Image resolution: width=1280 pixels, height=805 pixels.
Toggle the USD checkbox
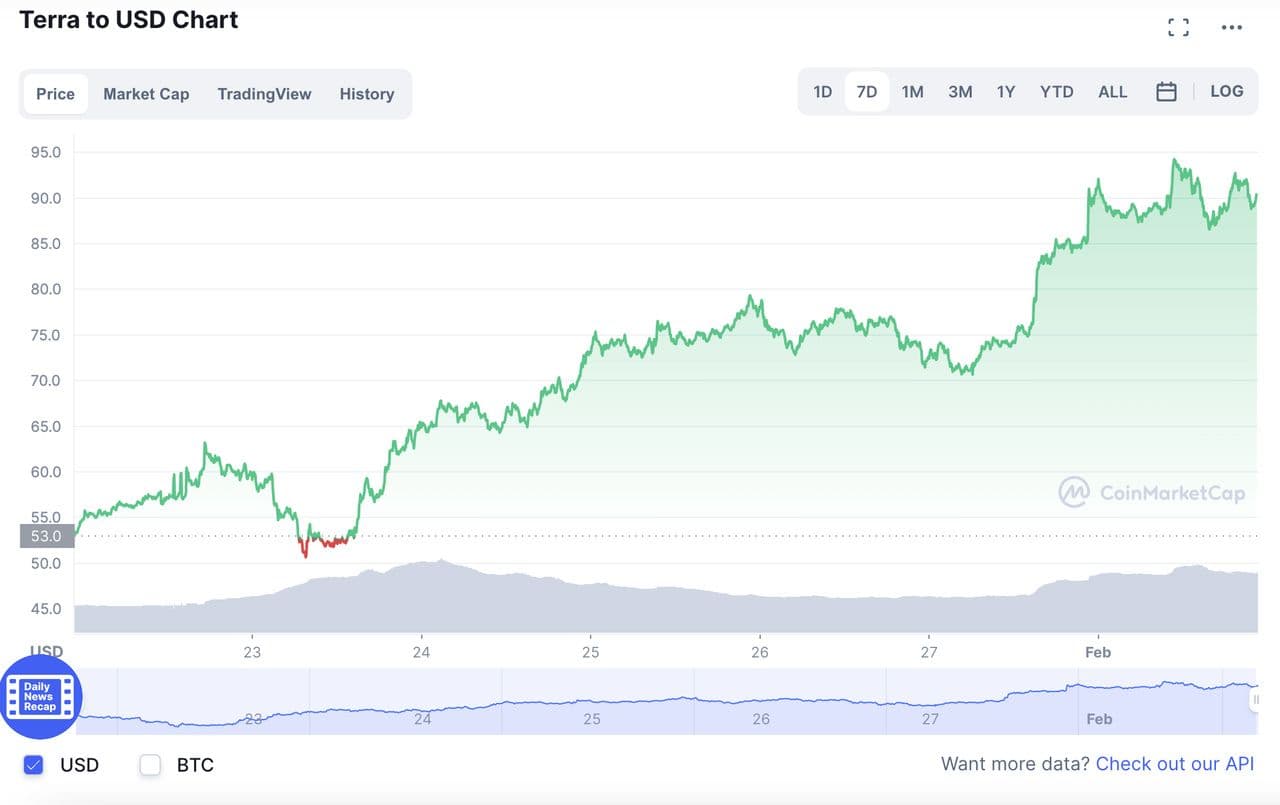click(34, 765)
